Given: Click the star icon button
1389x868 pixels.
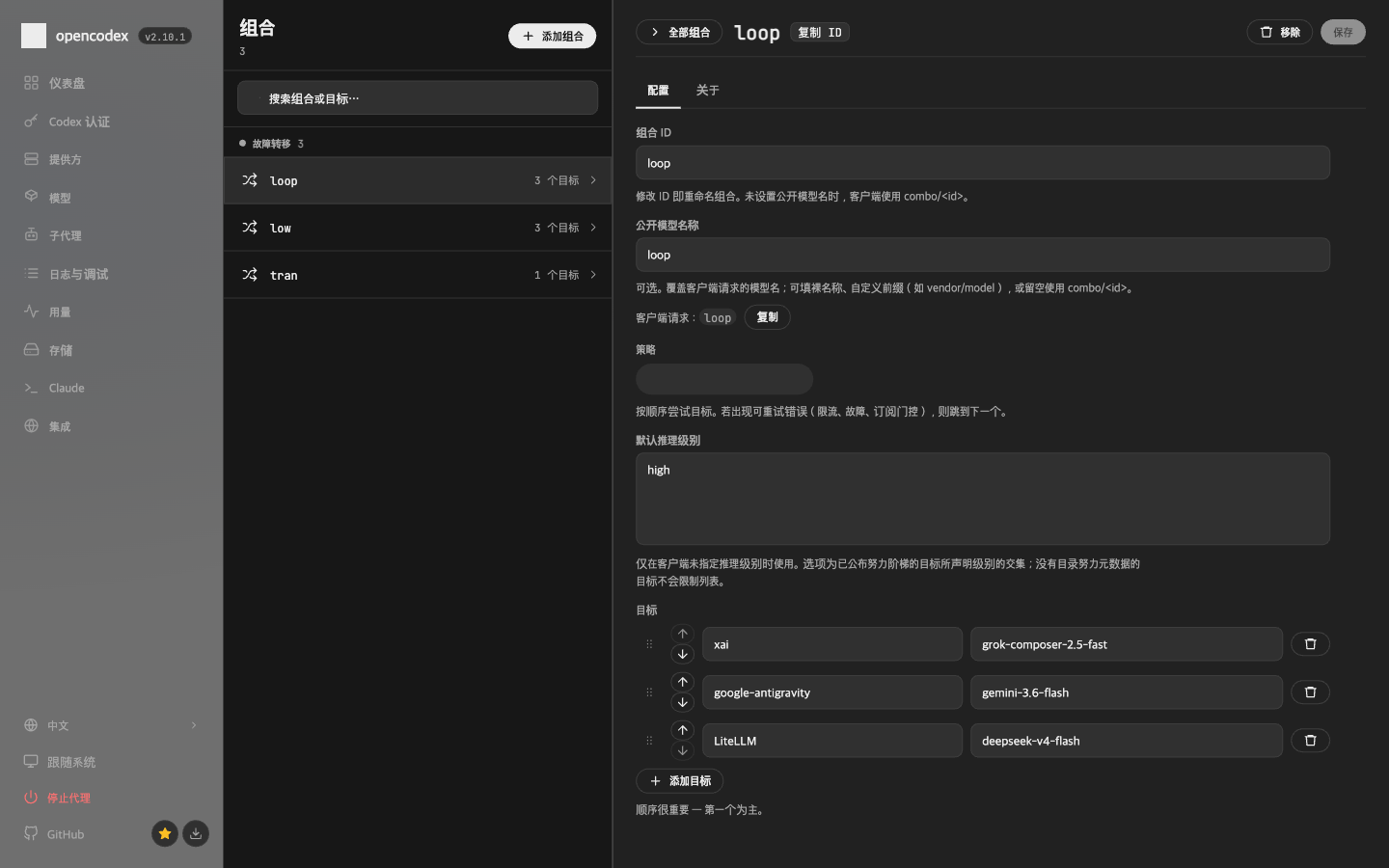Looking at the screenshot, I should 165,833.
